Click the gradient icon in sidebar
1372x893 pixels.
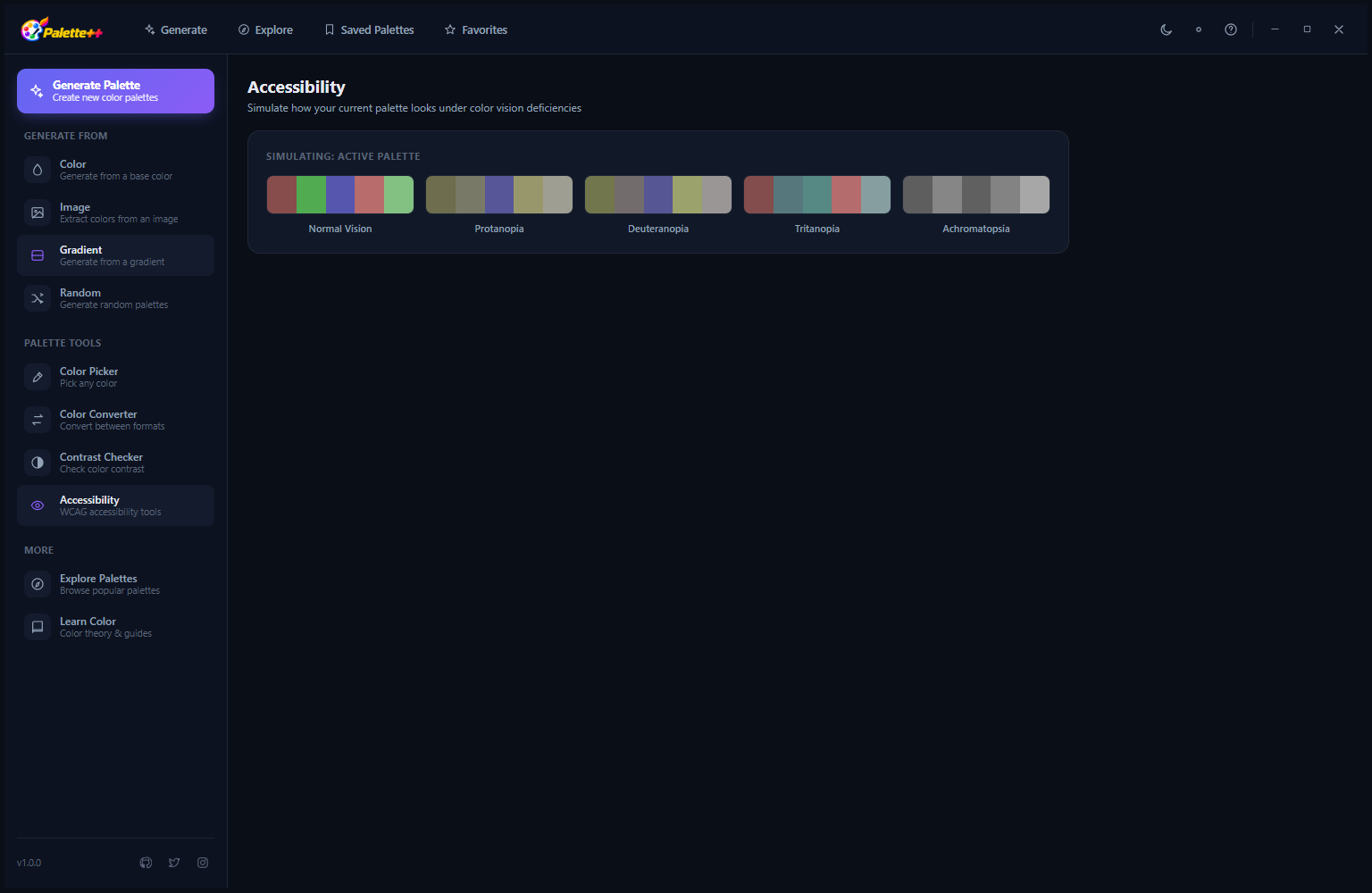tap(38, 255)
